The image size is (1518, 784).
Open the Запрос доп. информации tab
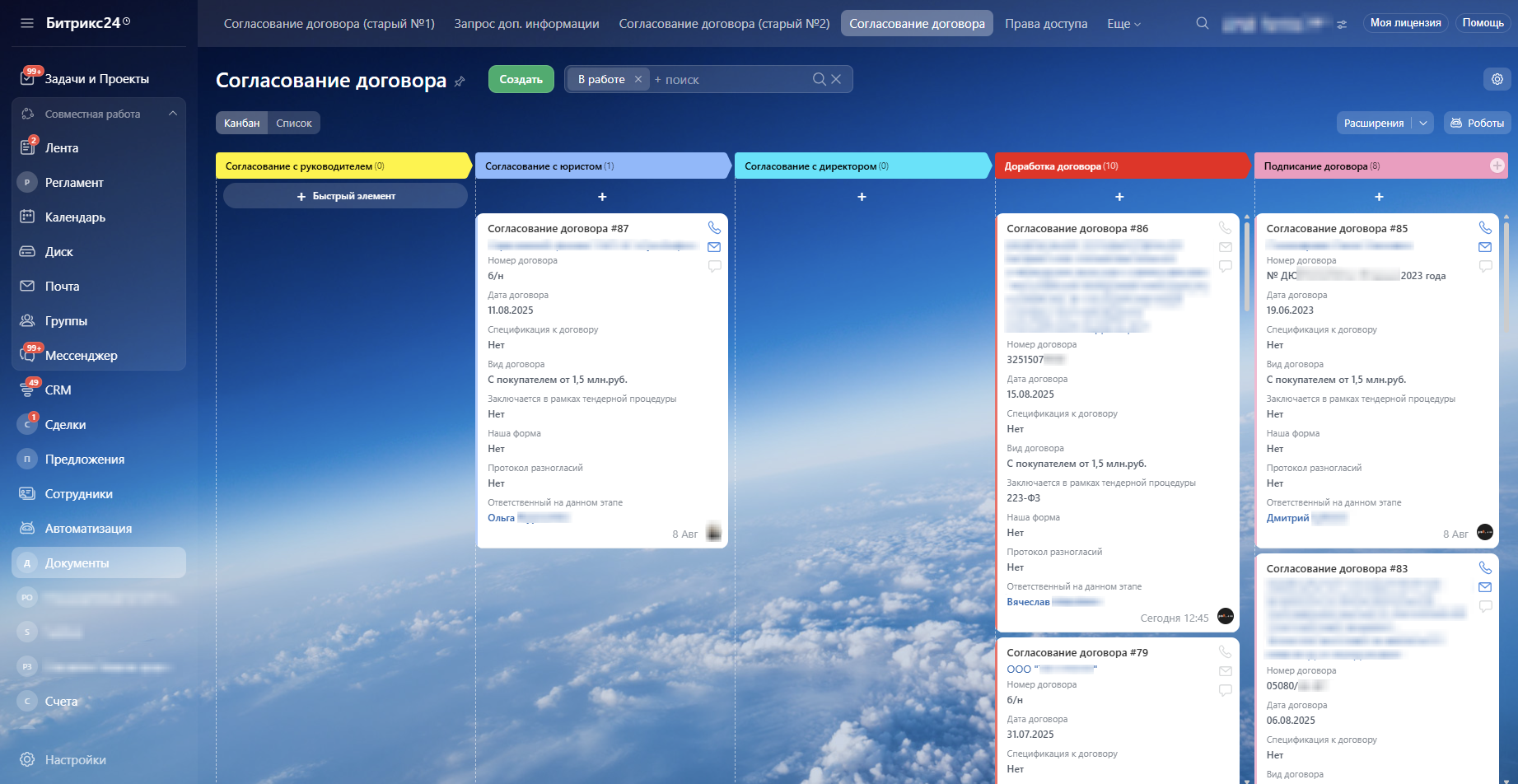(526, 23)
